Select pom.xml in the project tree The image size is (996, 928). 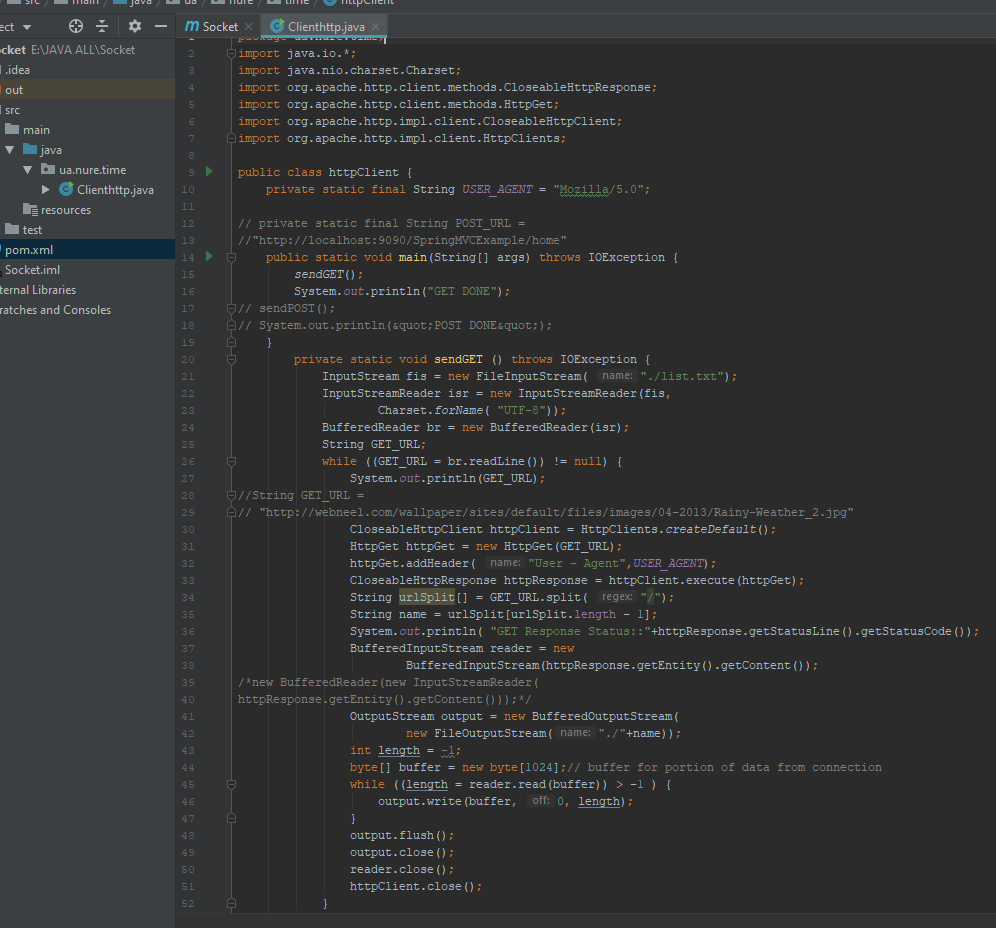click(x=28, y=250)
